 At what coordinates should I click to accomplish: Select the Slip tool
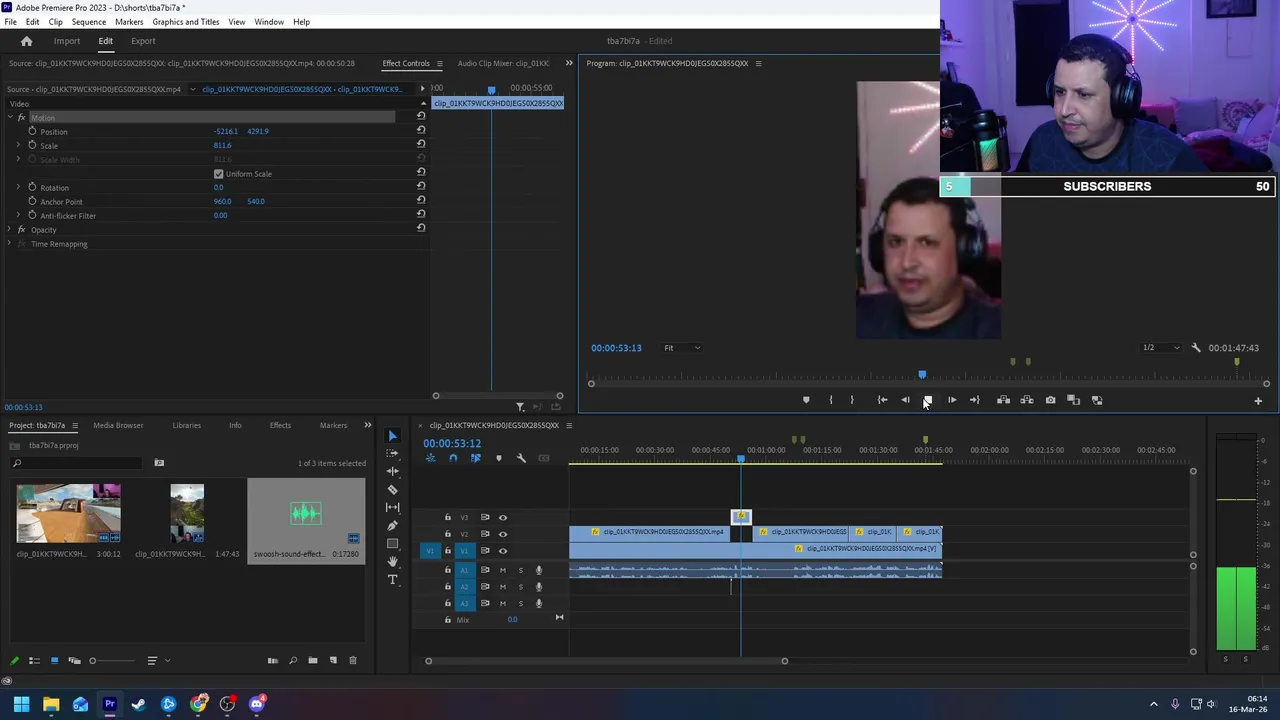pyautogui.click(x=392, y=507)
